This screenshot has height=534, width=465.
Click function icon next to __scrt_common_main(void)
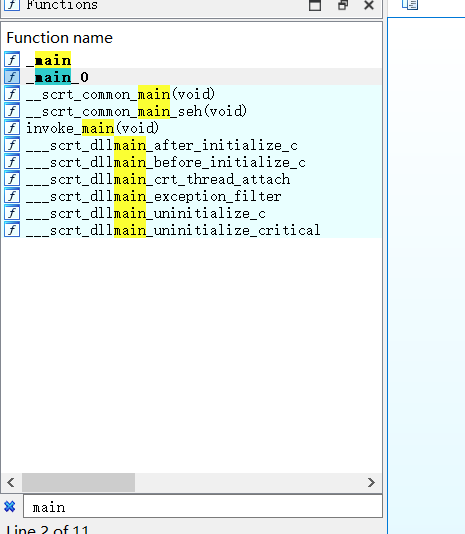12,94
